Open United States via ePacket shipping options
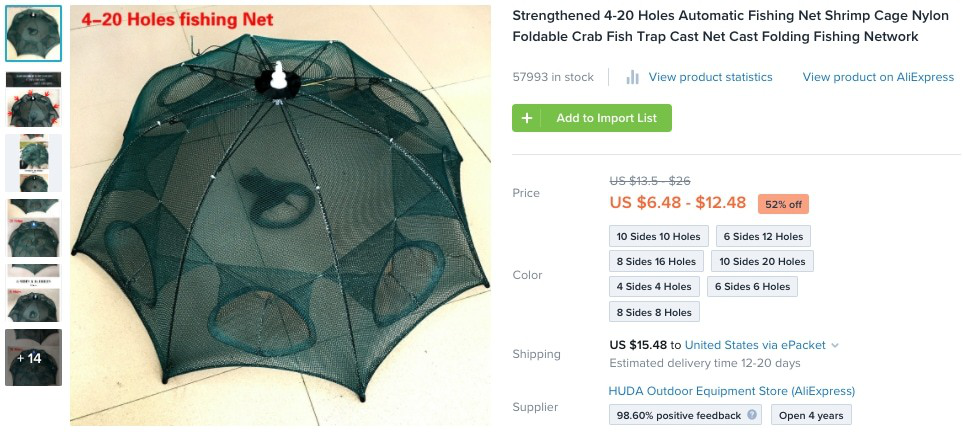 point(755,345)
